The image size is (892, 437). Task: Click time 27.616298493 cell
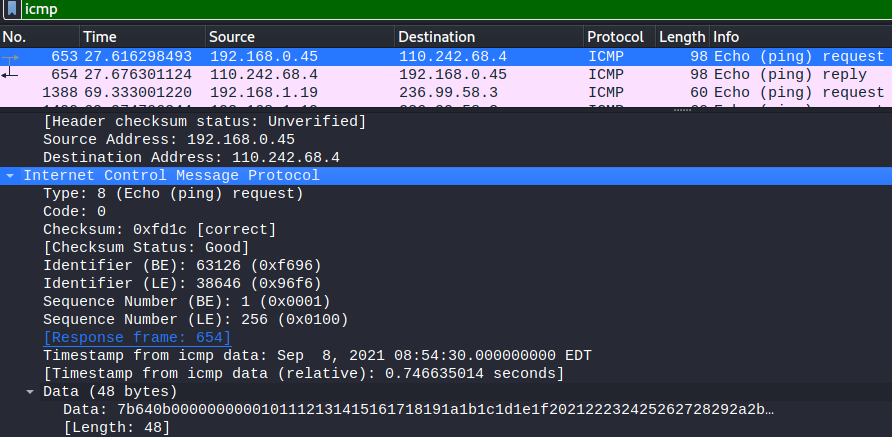click(138, 57)
